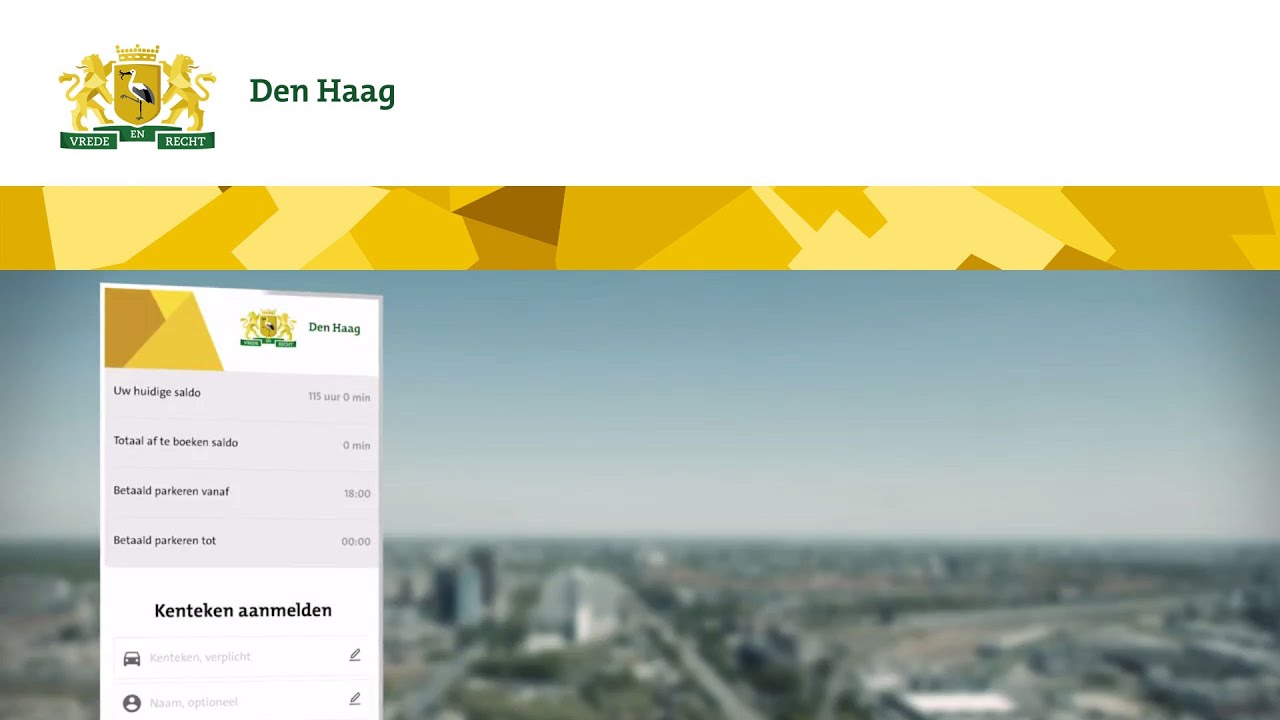Viewport: 1280px width, 720px height.
Task: Focus the 'Kenteken, verplicht' input field
Action: (x=242, y=656)
